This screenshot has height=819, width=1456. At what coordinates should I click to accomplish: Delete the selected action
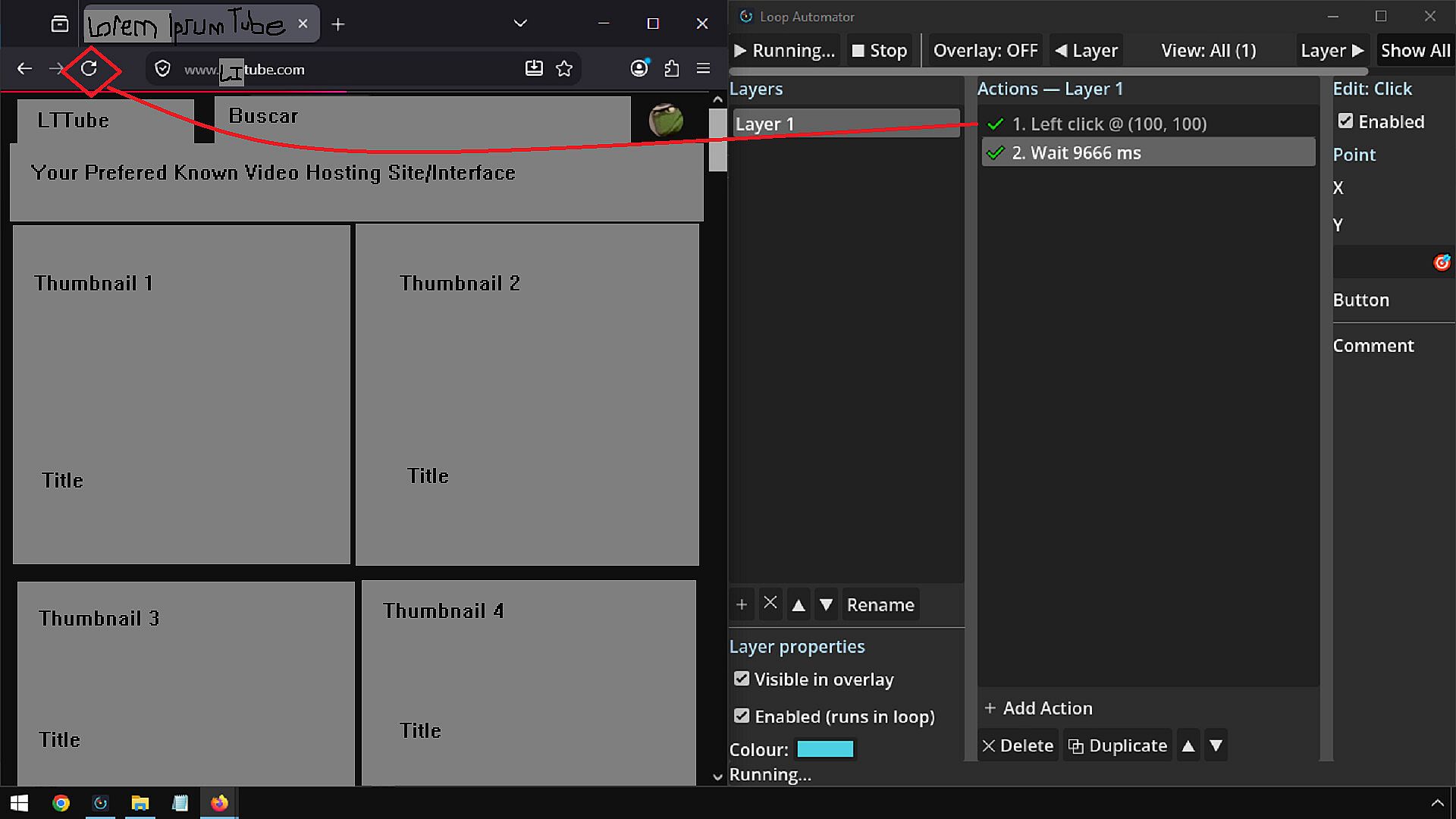click(1018, 745)
